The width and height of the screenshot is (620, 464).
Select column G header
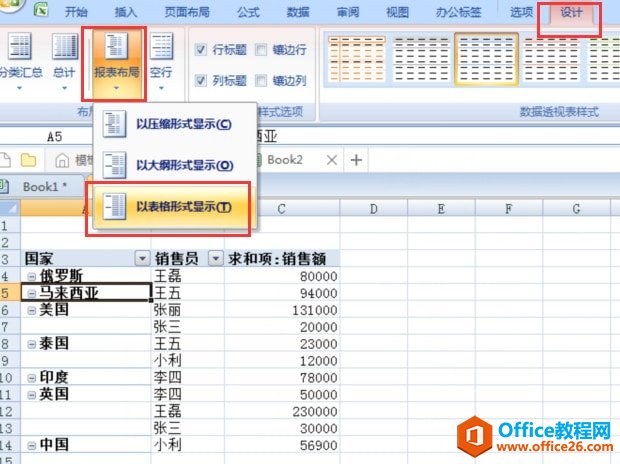(577, 208)
